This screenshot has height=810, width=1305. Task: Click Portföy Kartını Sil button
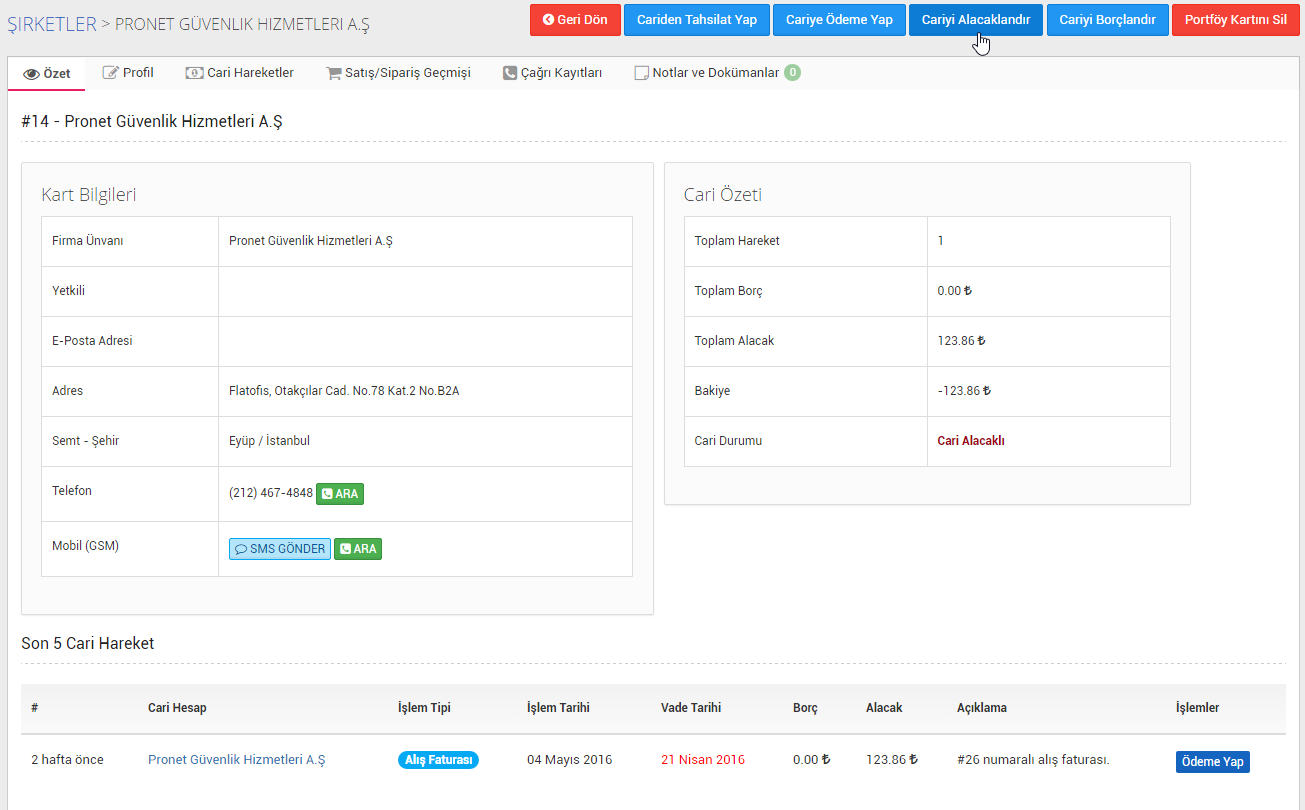click(1235, 20)
